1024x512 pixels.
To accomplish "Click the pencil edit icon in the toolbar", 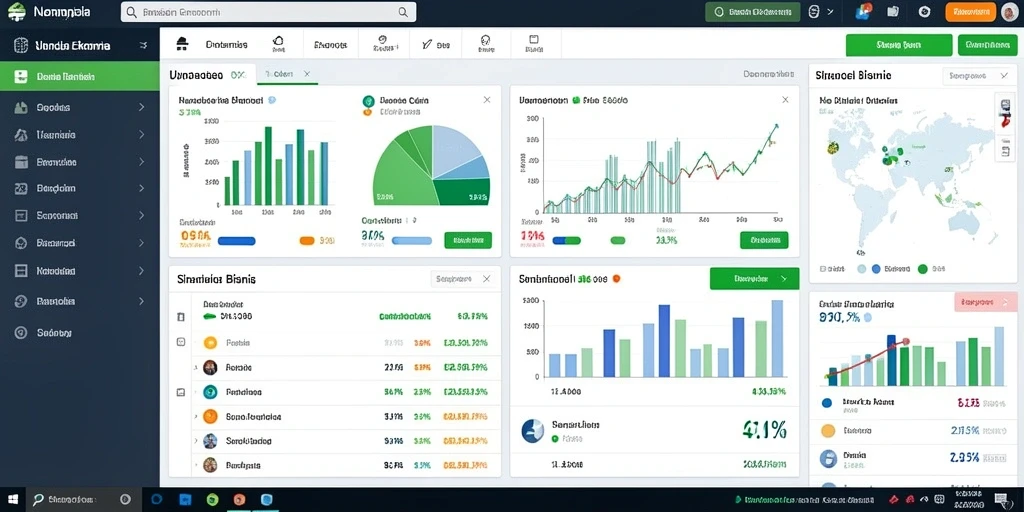I will [427, 45].
